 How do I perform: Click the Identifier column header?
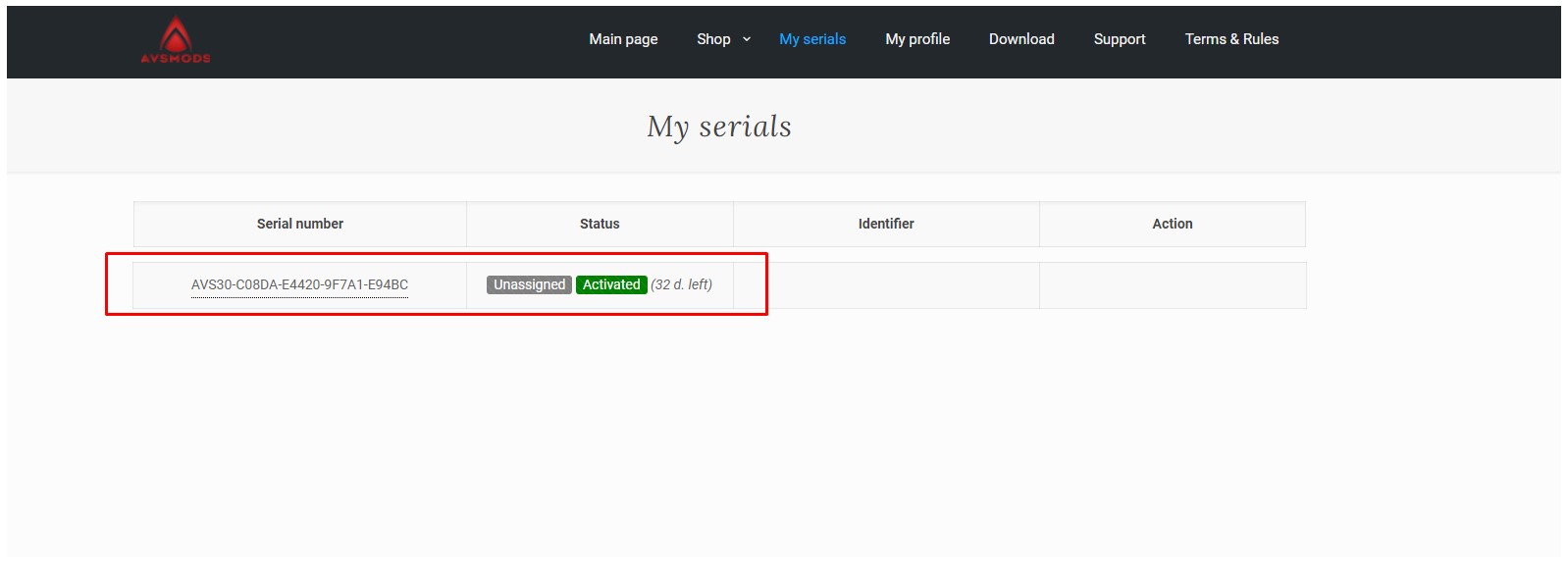[x=885, y=224]
